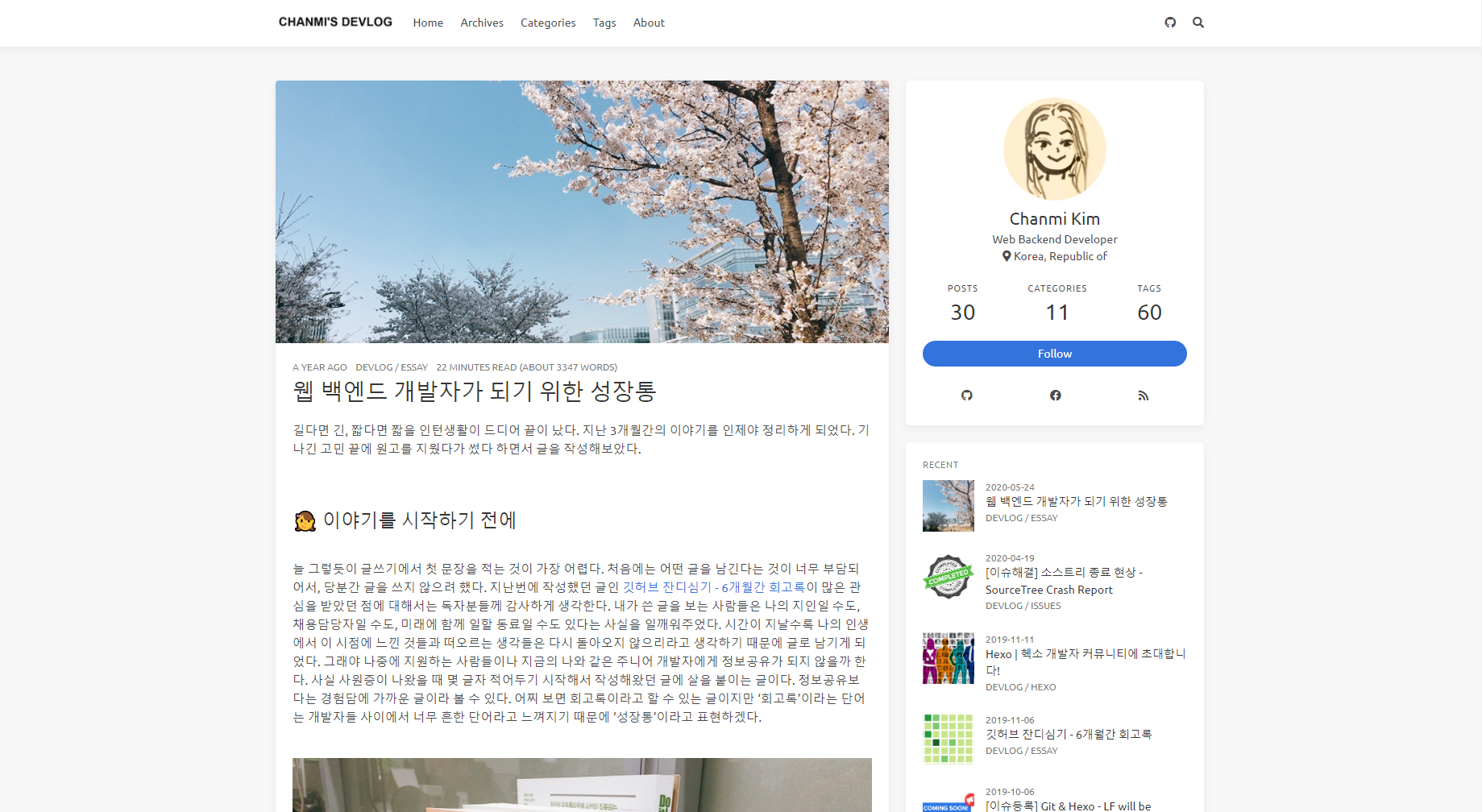Open recent post SourceTree Crash Report

coord(1065,581)
